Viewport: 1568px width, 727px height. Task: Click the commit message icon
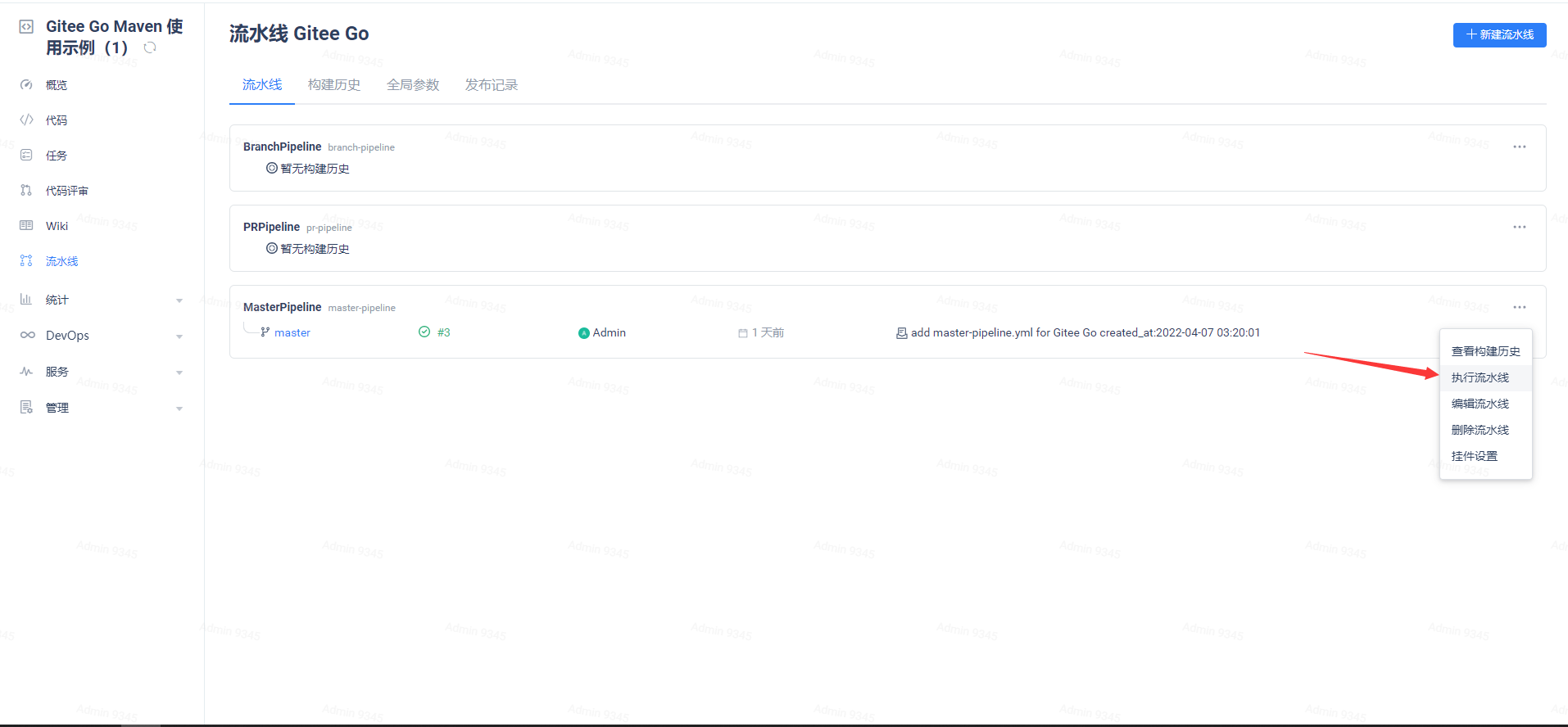pos(902,333)
